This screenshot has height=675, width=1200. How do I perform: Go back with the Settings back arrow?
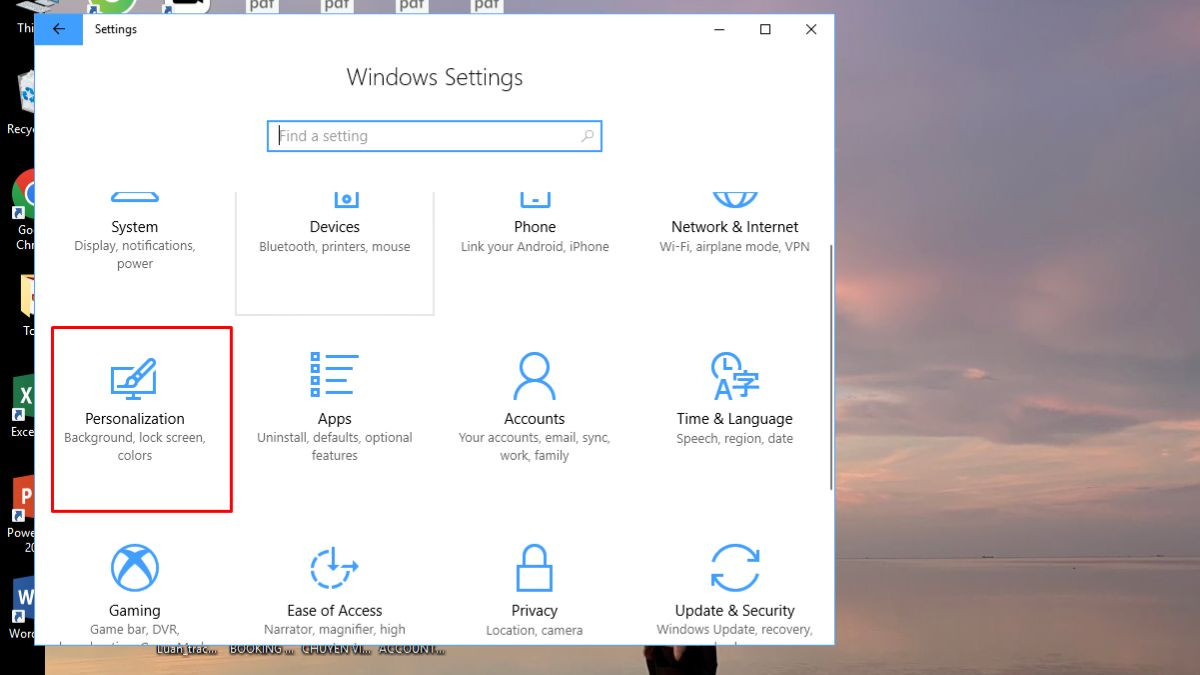[x=59, y=29]
